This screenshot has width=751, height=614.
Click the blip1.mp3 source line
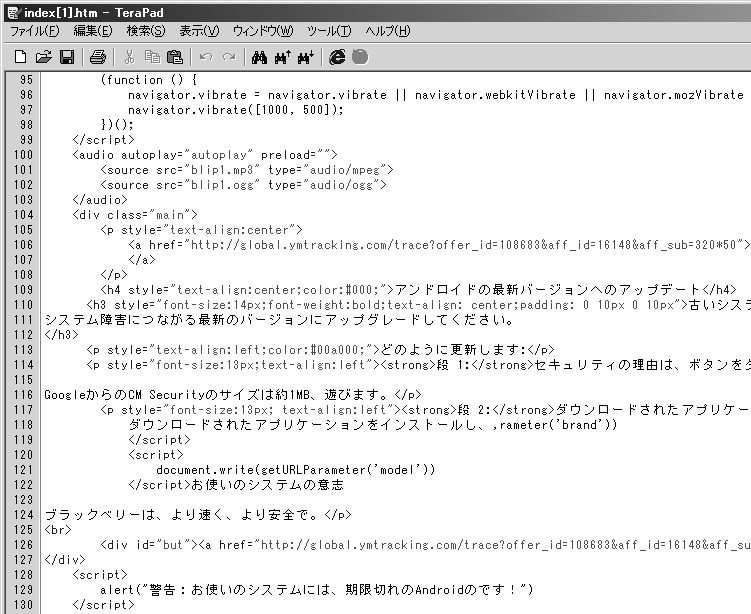247,170
